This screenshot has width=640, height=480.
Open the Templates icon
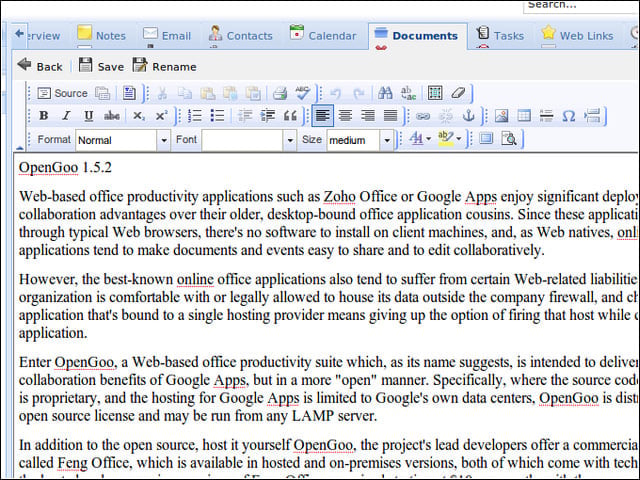[129, 93]
